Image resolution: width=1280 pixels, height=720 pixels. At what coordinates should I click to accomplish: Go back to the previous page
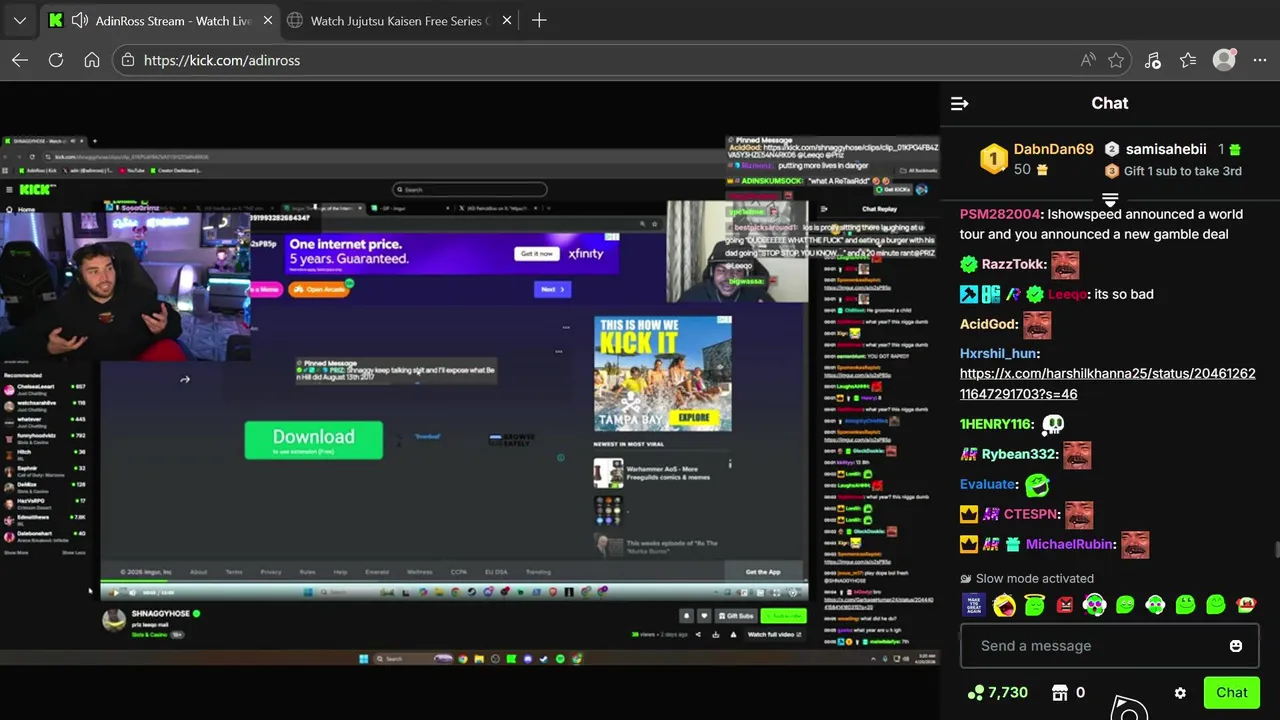[20, 60]
